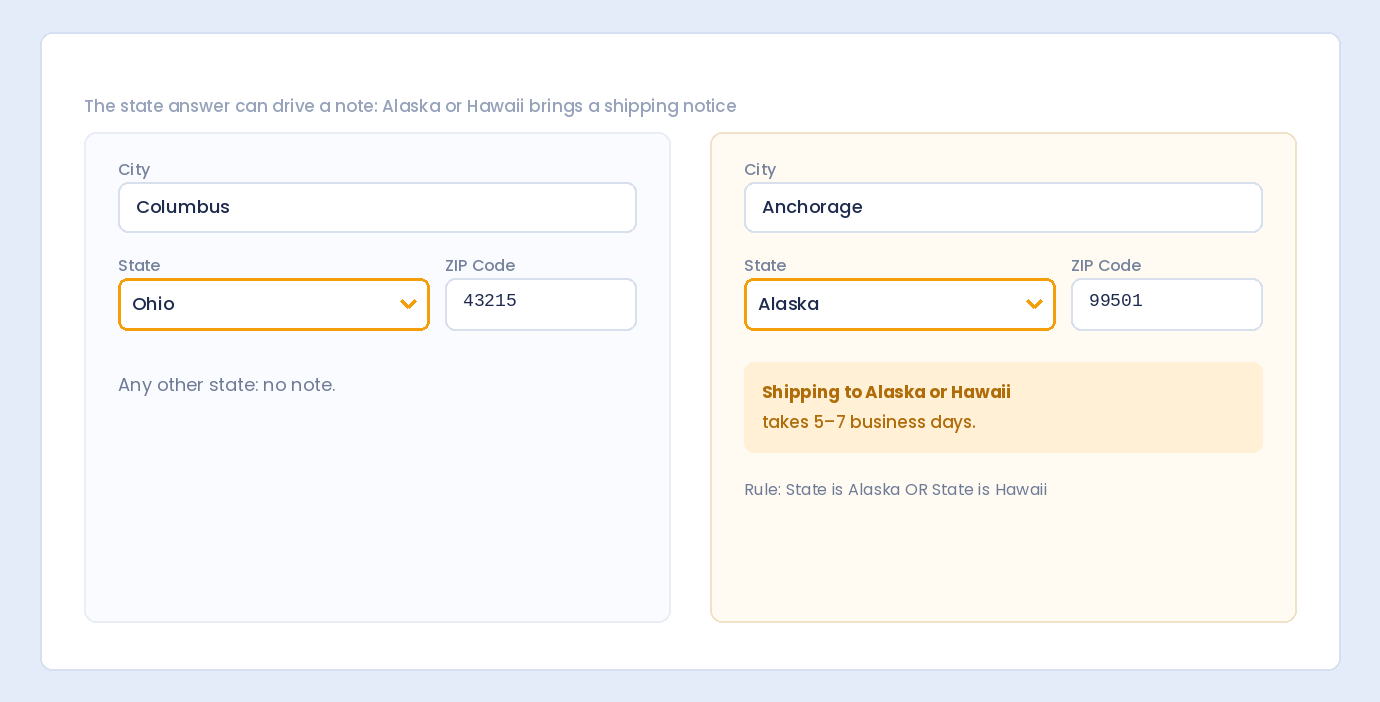Click the 'Any other state: no note.' text

click(x=227, y=385)
